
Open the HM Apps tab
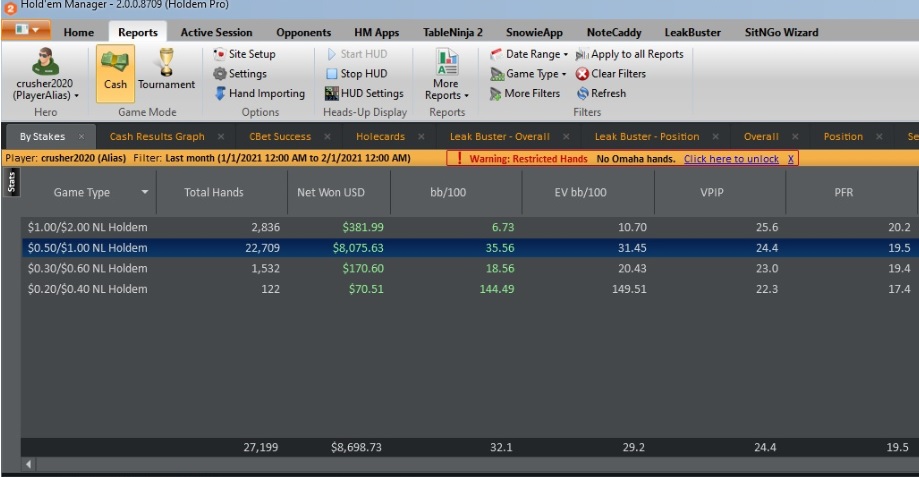(376, 32)
